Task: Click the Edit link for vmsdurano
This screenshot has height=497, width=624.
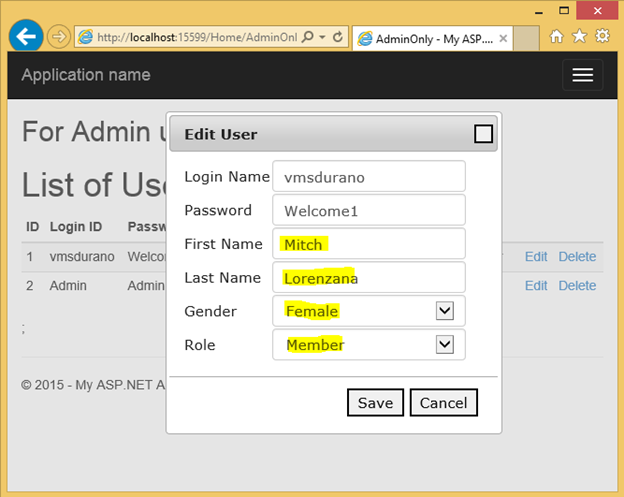Action: [536, 257]
